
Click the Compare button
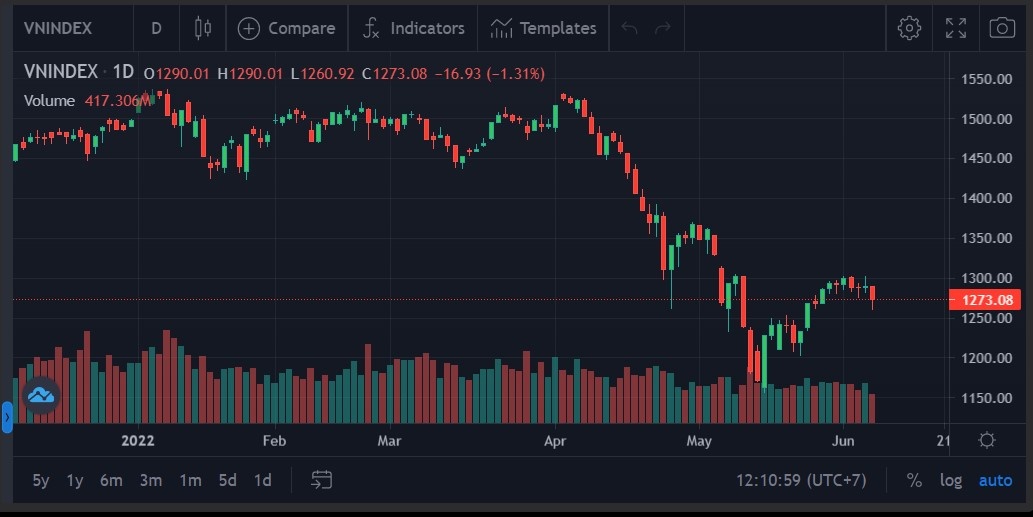pyautogui.click(x=287, y=28)
